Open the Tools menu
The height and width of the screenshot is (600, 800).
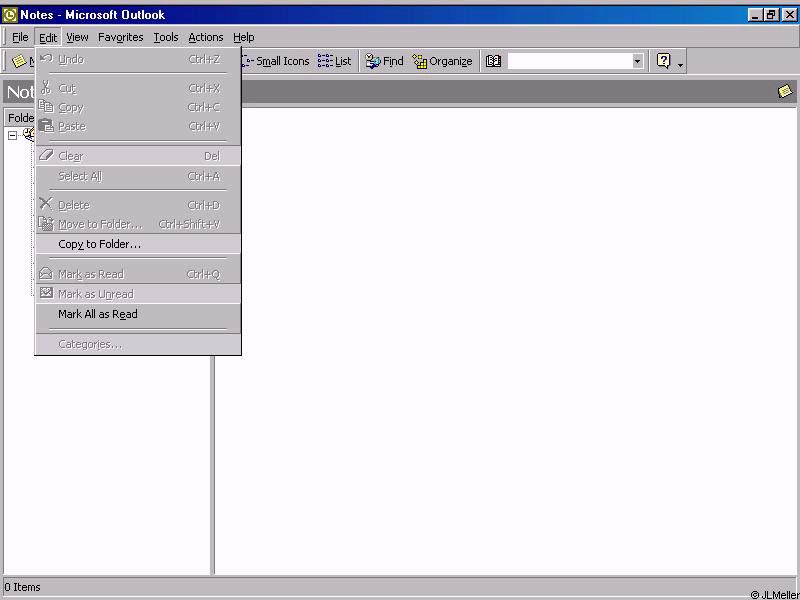tap(166, 37)
